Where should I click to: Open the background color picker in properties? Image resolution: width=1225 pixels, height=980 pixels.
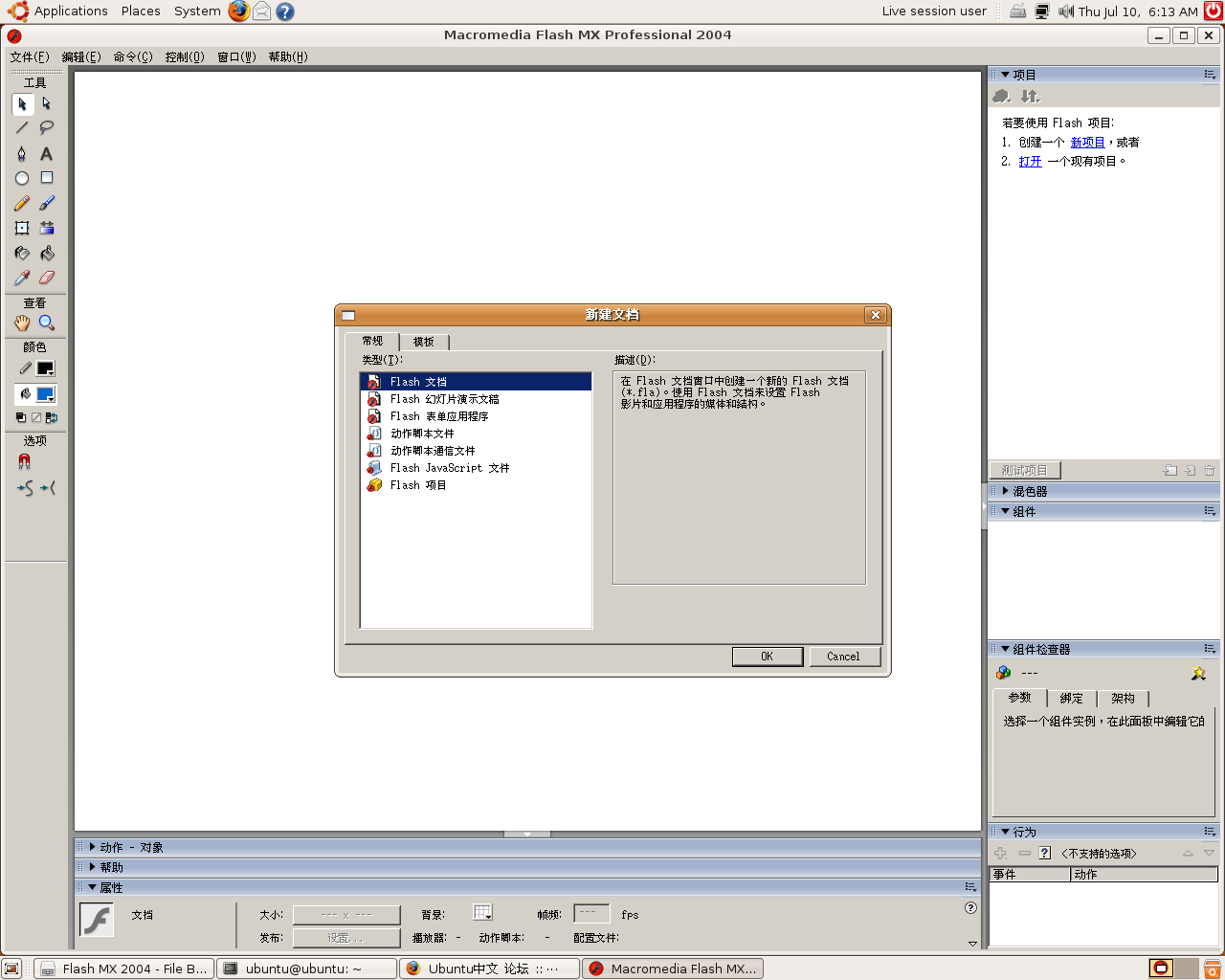(482, 913)
